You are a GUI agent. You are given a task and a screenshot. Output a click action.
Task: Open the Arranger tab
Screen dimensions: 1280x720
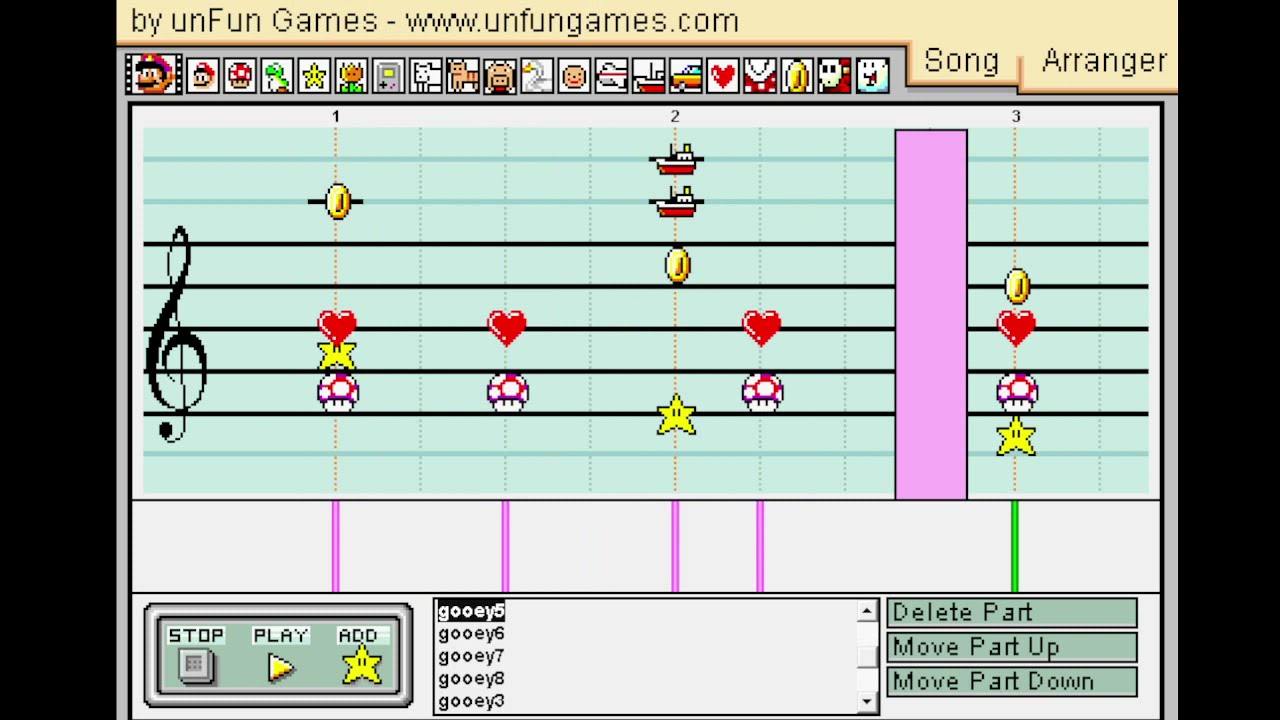click(1104, 61)
